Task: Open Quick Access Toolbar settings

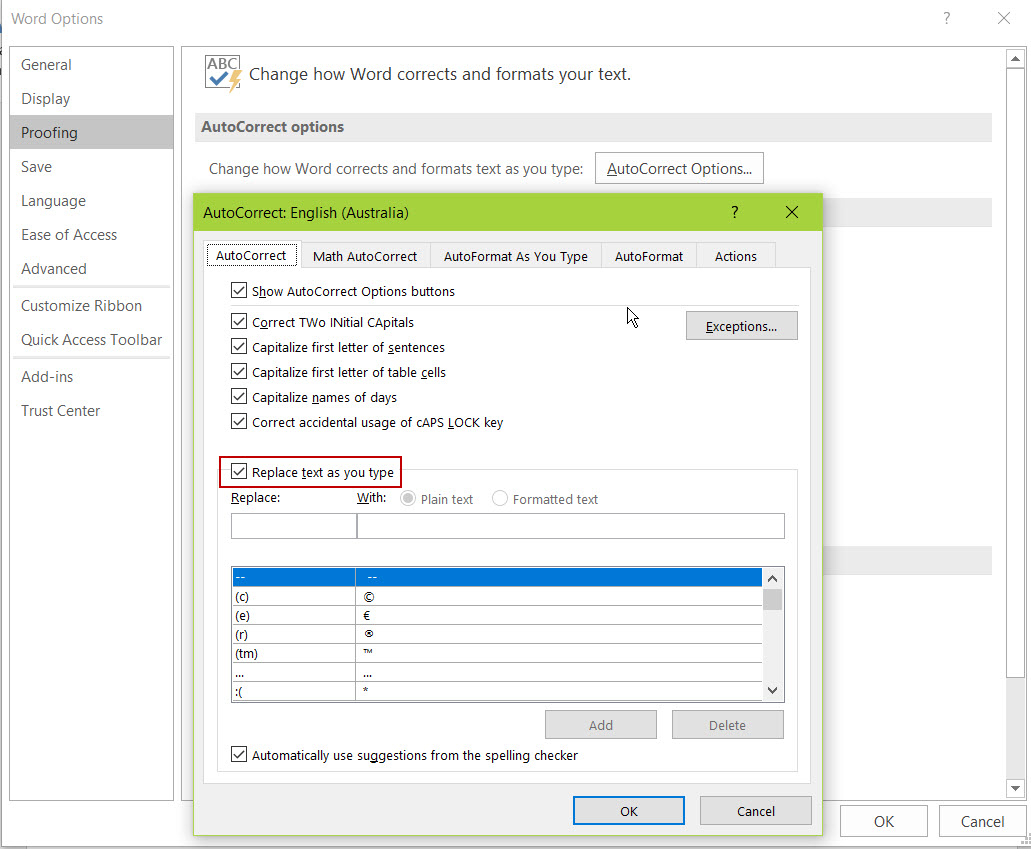Action: coord(92,339)
